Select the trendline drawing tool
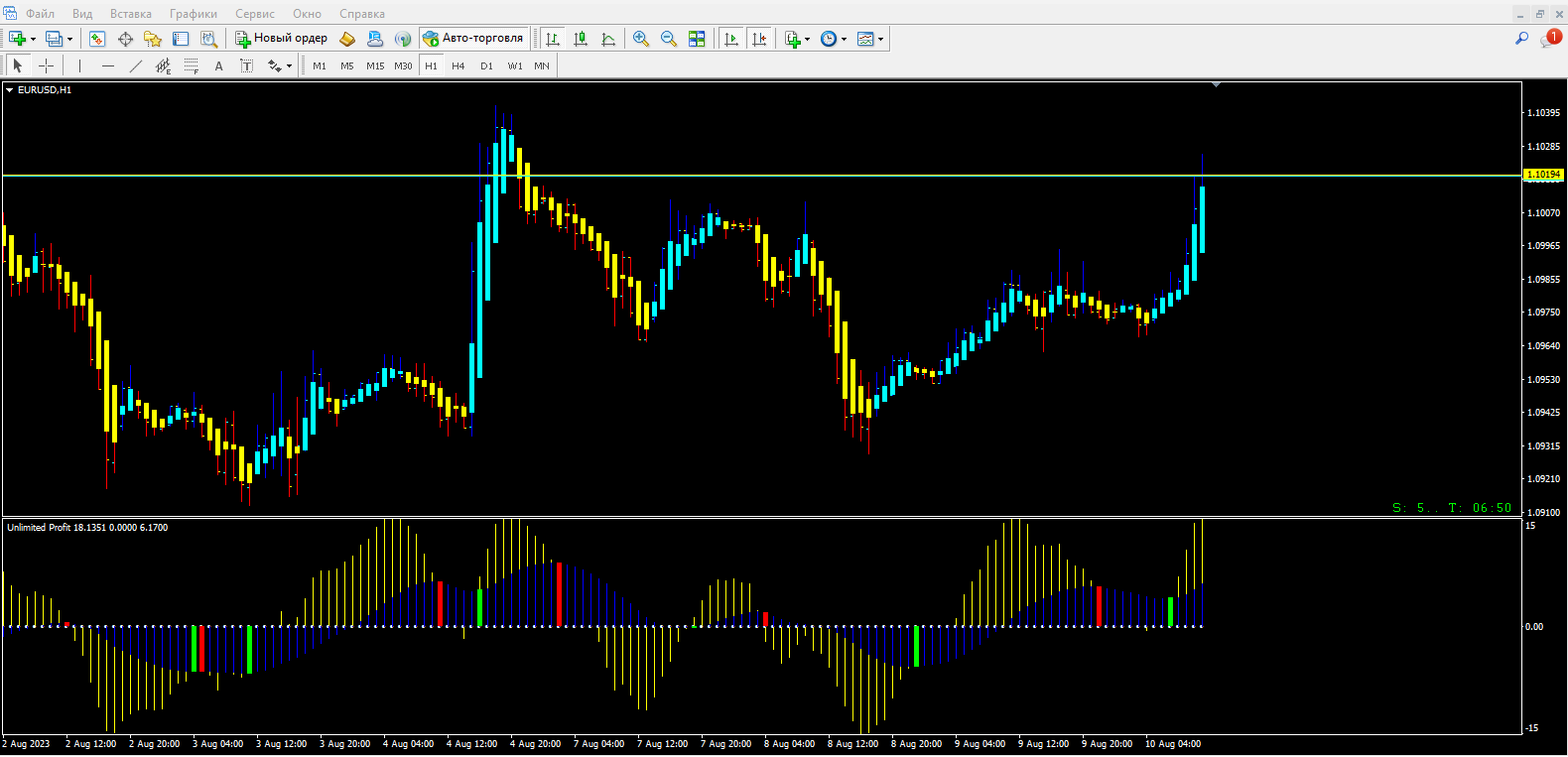Image resolution: width=1568 pixels, height=757 pixels. [136, 65]
